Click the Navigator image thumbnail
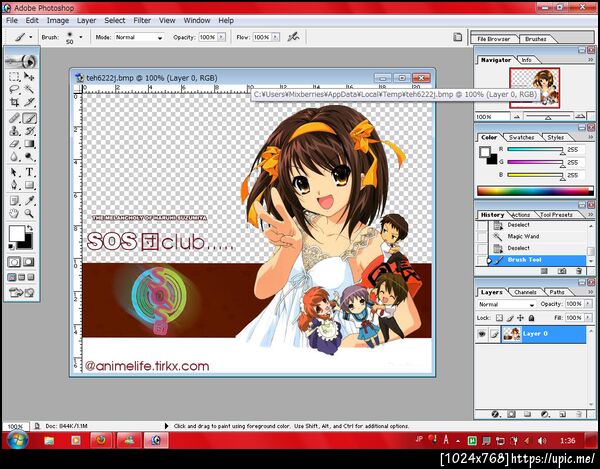The height and width of the screenshot is (469, 600). pos(535,88)
